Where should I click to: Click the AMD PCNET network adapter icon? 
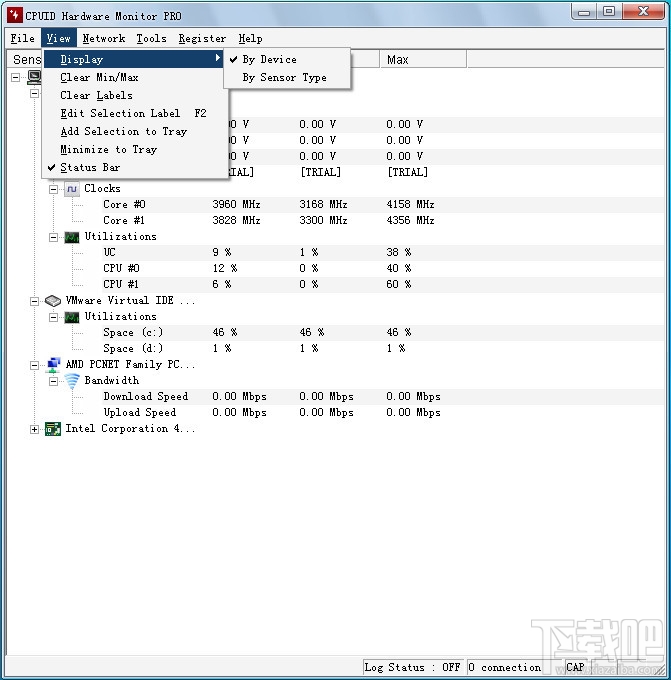[x=53, y=365]
